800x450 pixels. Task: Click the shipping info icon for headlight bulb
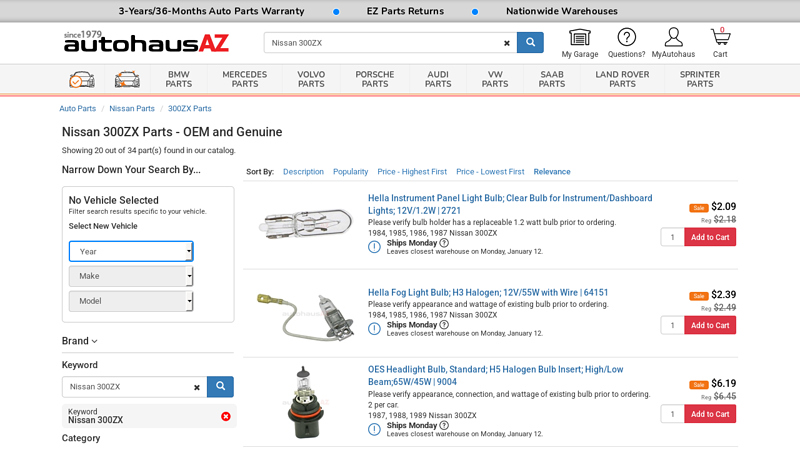tap(374, 430)
